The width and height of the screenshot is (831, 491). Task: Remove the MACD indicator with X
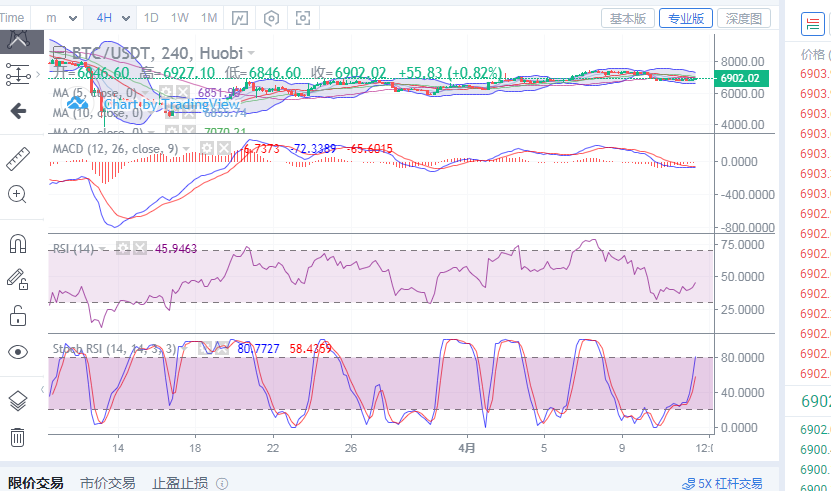point(224,148)
